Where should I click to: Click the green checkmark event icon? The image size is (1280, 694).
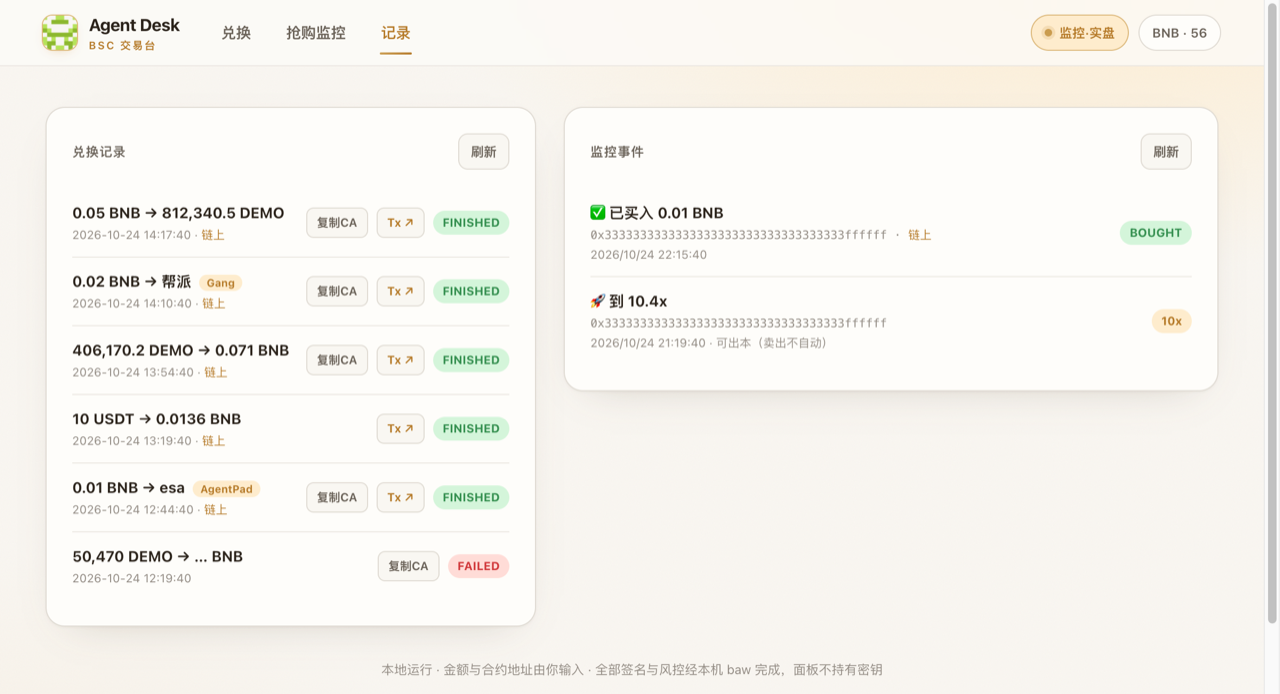click(x=598, y=213)
